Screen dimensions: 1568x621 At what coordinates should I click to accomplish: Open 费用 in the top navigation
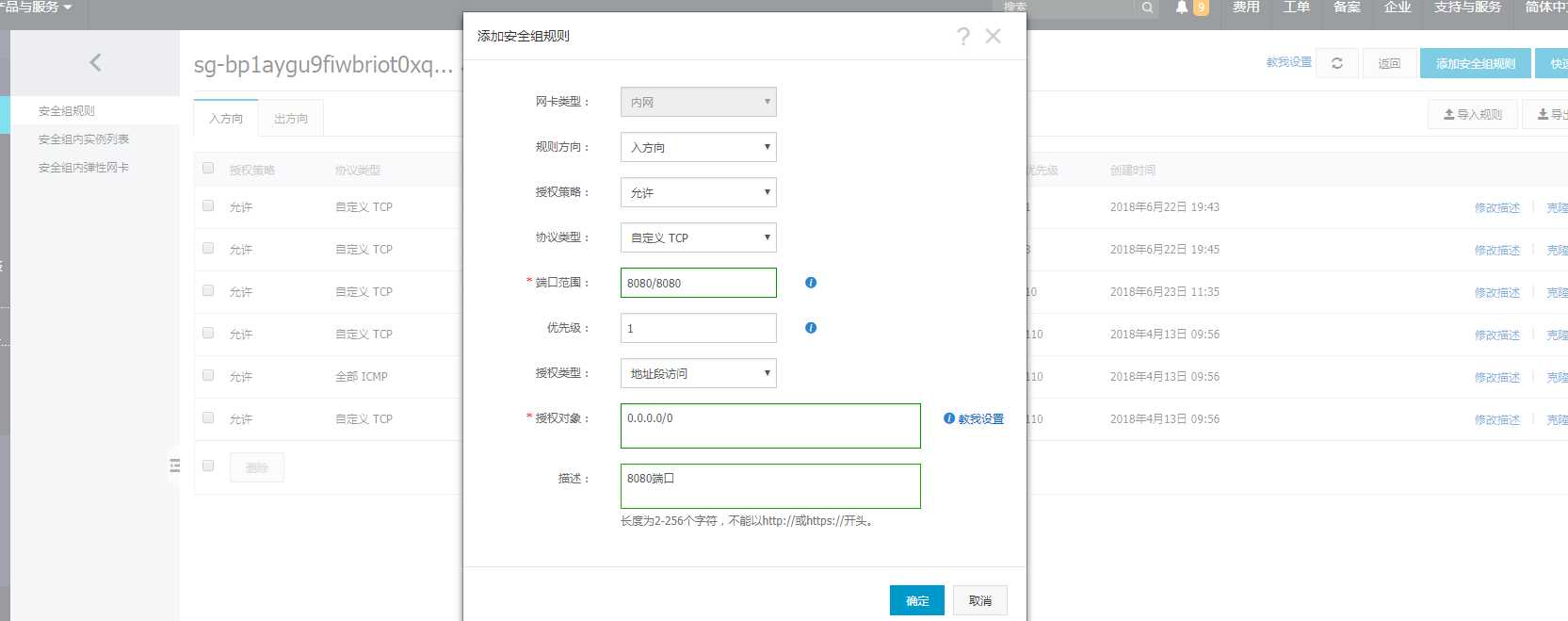[x=1246, y=8]
